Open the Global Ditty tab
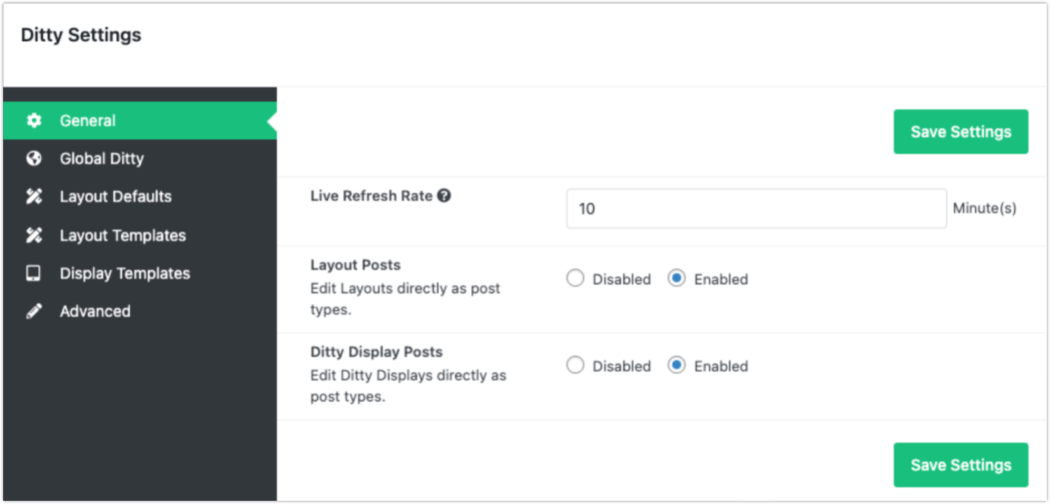The width and height of the screenshot is (1050, 504). pyautogui.click(x=140, y=159)
